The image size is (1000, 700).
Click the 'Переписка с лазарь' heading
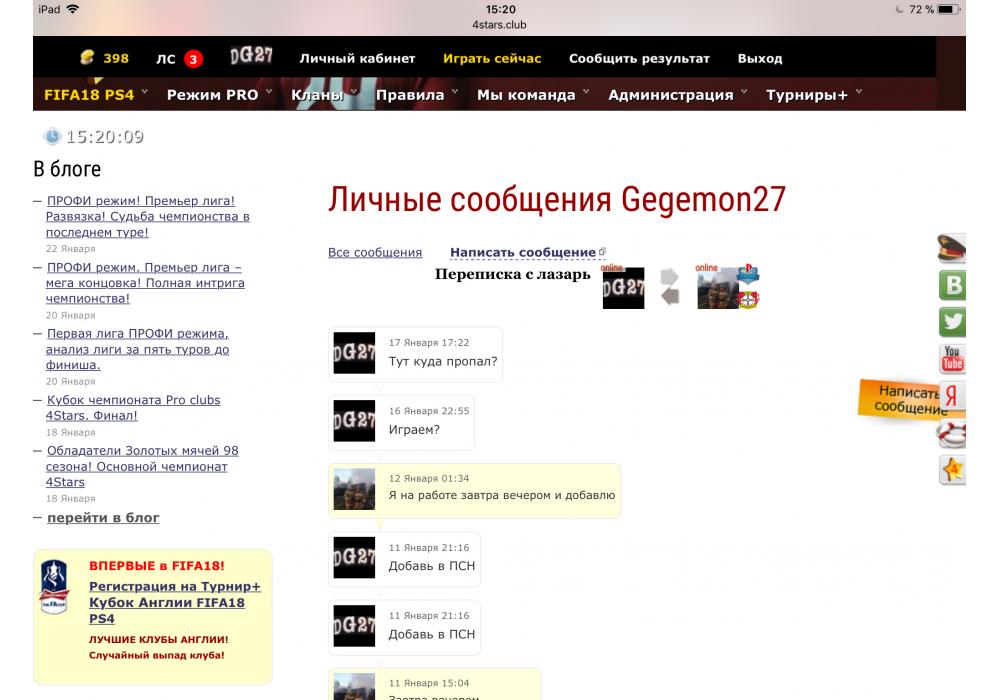click(x=512, y=274)
